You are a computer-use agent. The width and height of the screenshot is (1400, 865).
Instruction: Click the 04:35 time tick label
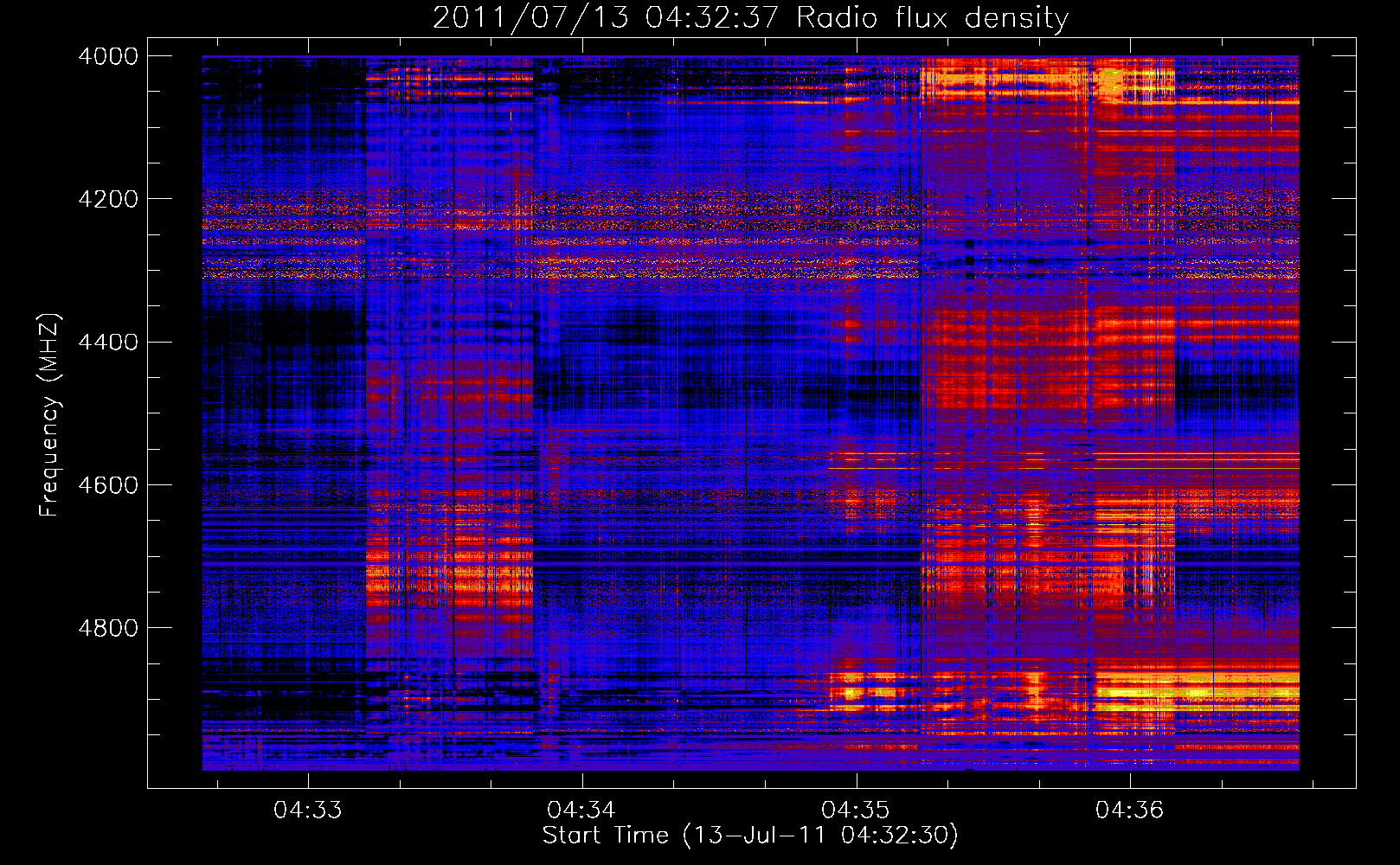point(856,811)
